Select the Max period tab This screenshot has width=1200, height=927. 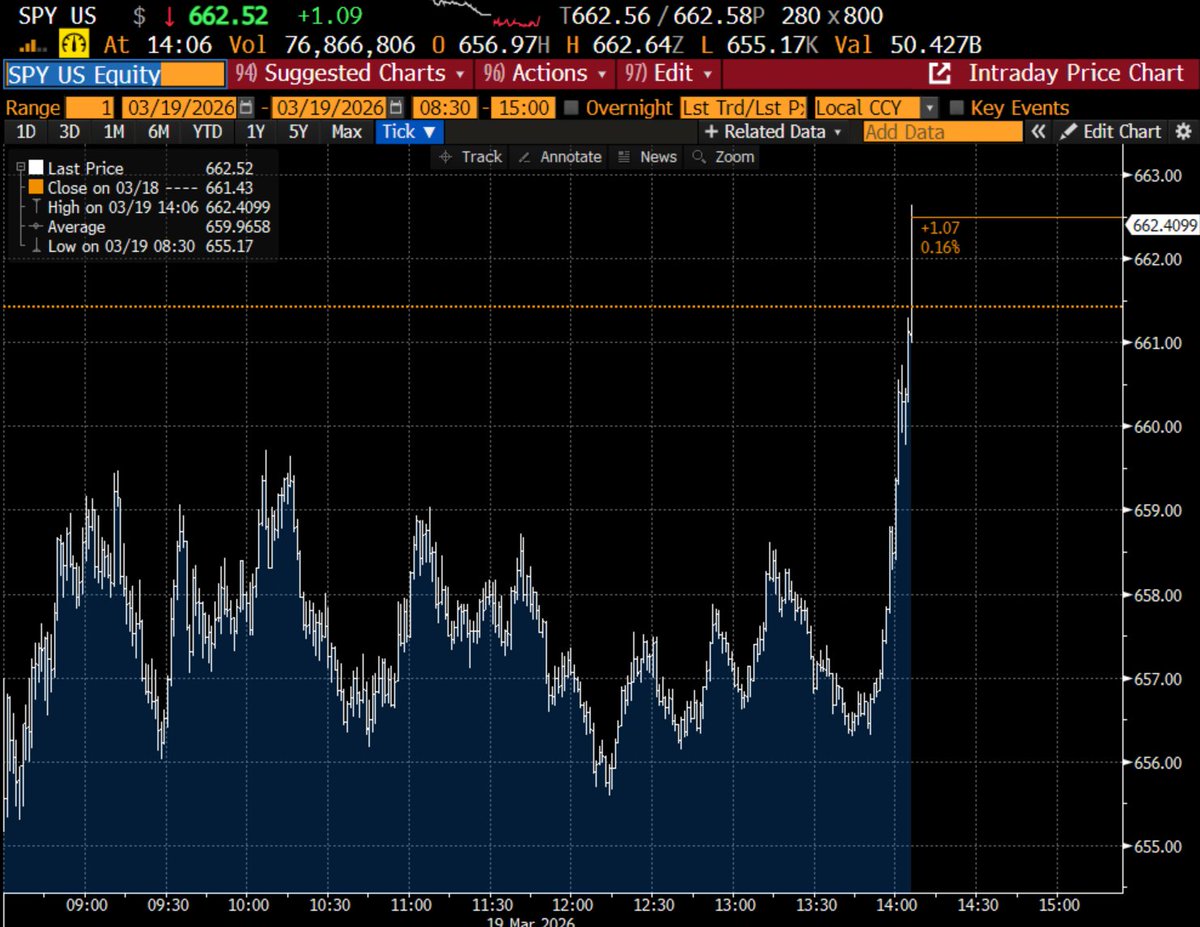347,131
